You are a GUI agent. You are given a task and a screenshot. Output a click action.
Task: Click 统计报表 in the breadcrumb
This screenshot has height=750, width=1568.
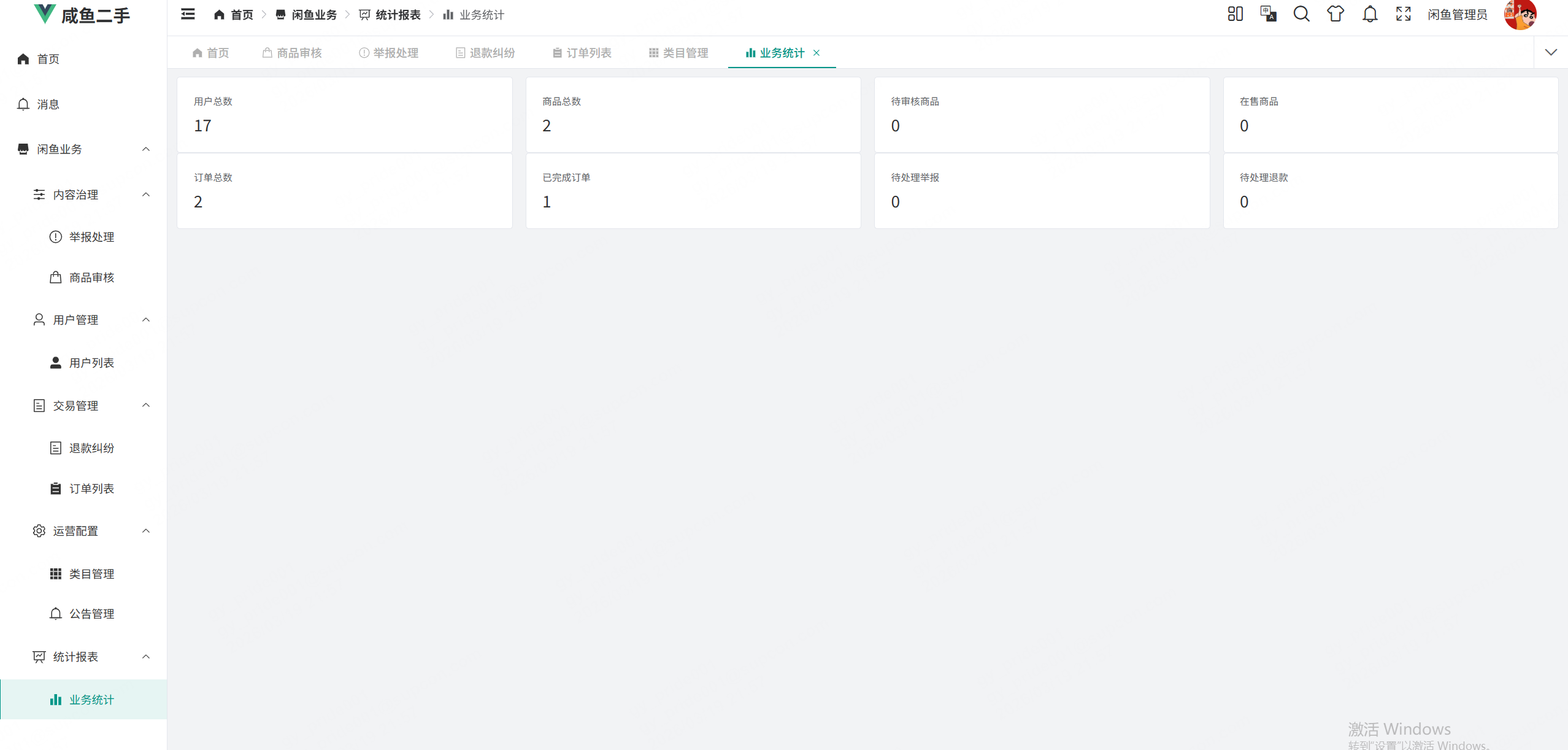click(398, 14)
